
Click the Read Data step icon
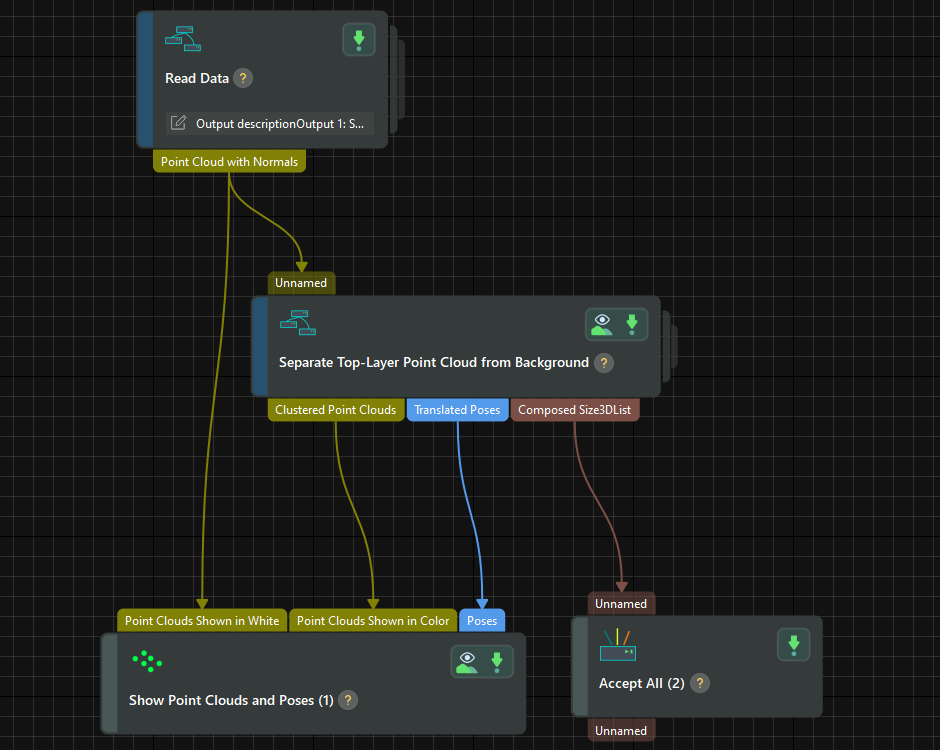tap(184, 40)
